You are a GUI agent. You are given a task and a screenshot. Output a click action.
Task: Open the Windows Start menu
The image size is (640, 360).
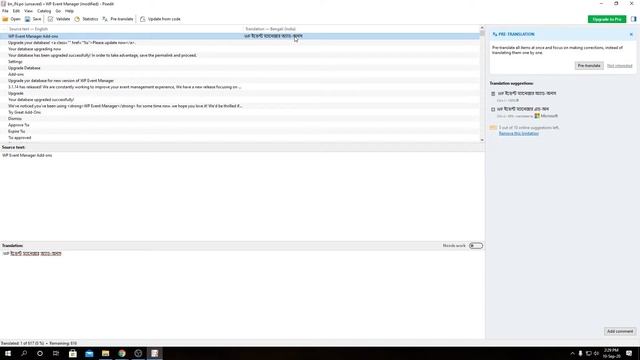click(8, 353)
